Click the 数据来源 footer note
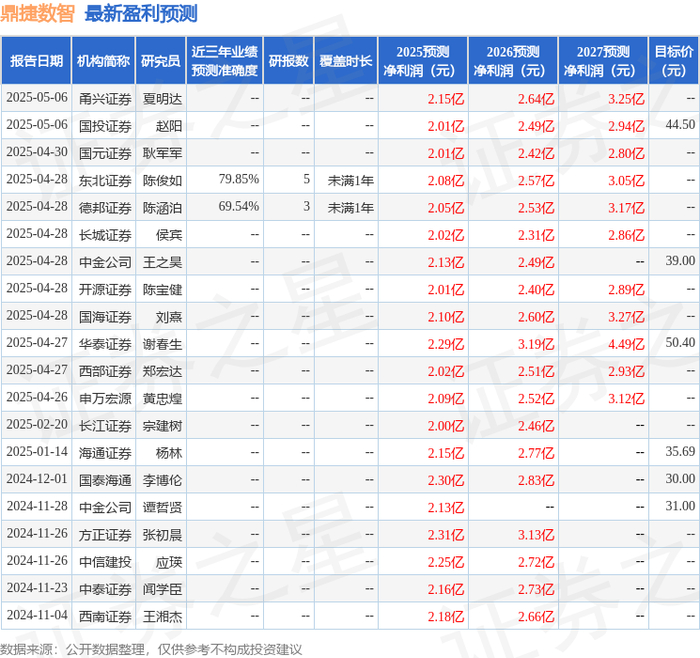700x658 pixels. pos(151,649)
